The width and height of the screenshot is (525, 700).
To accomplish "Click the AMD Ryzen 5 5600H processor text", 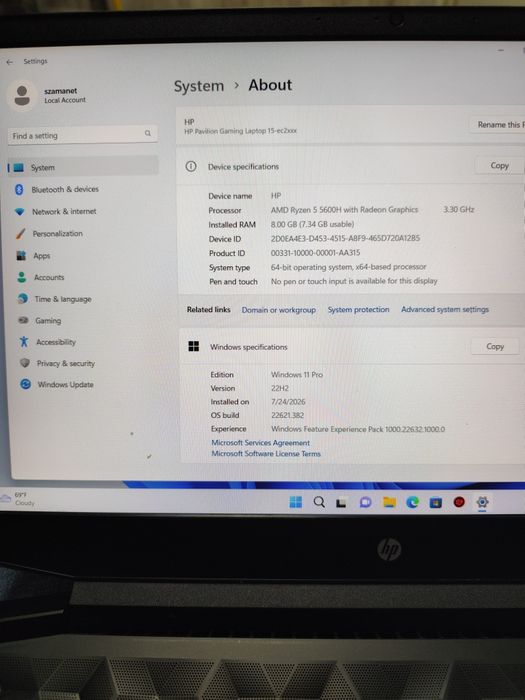I will [x=344, y=209].
